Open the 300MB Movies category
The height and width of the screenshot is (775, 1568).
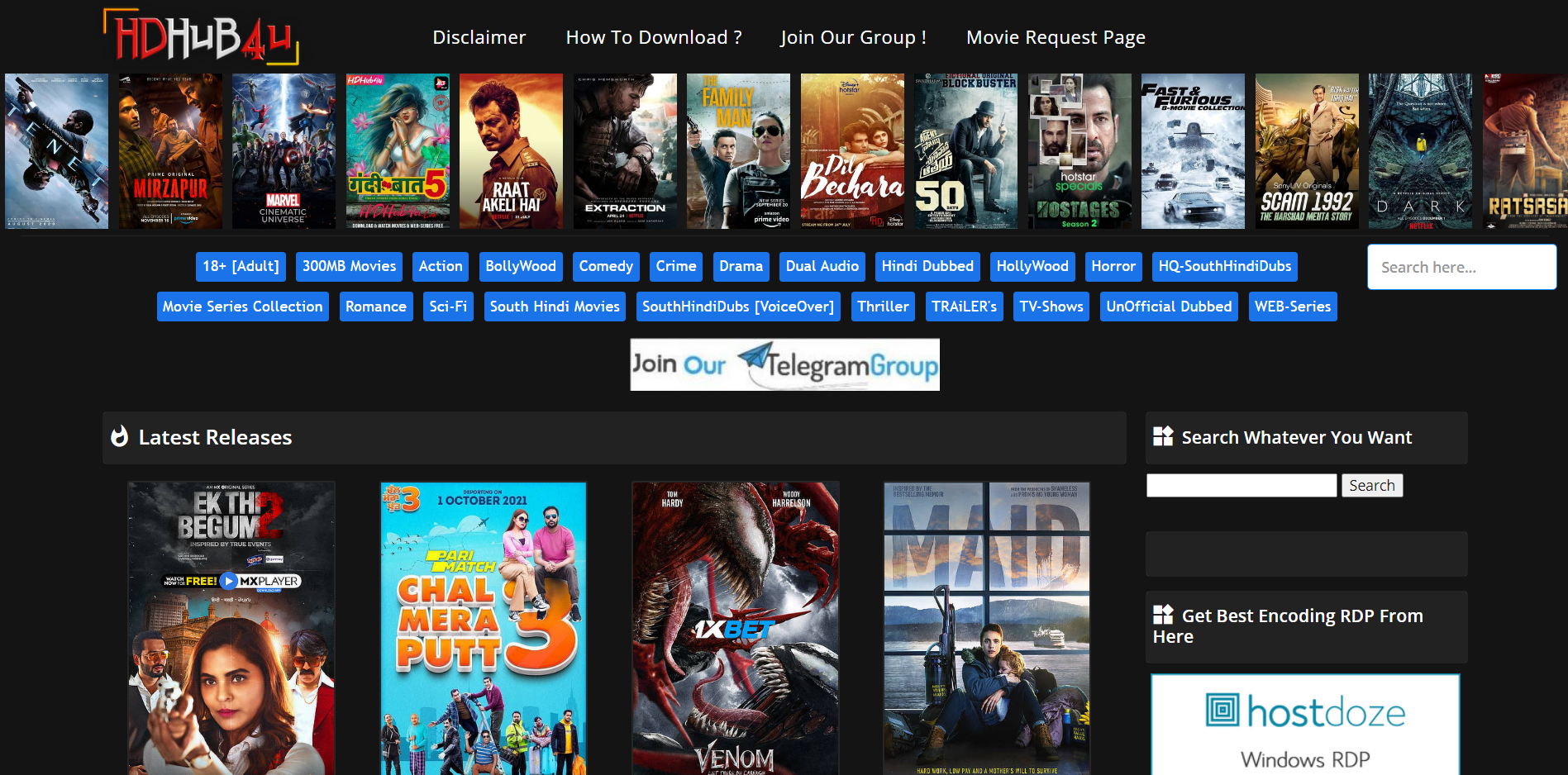point(349,266)
